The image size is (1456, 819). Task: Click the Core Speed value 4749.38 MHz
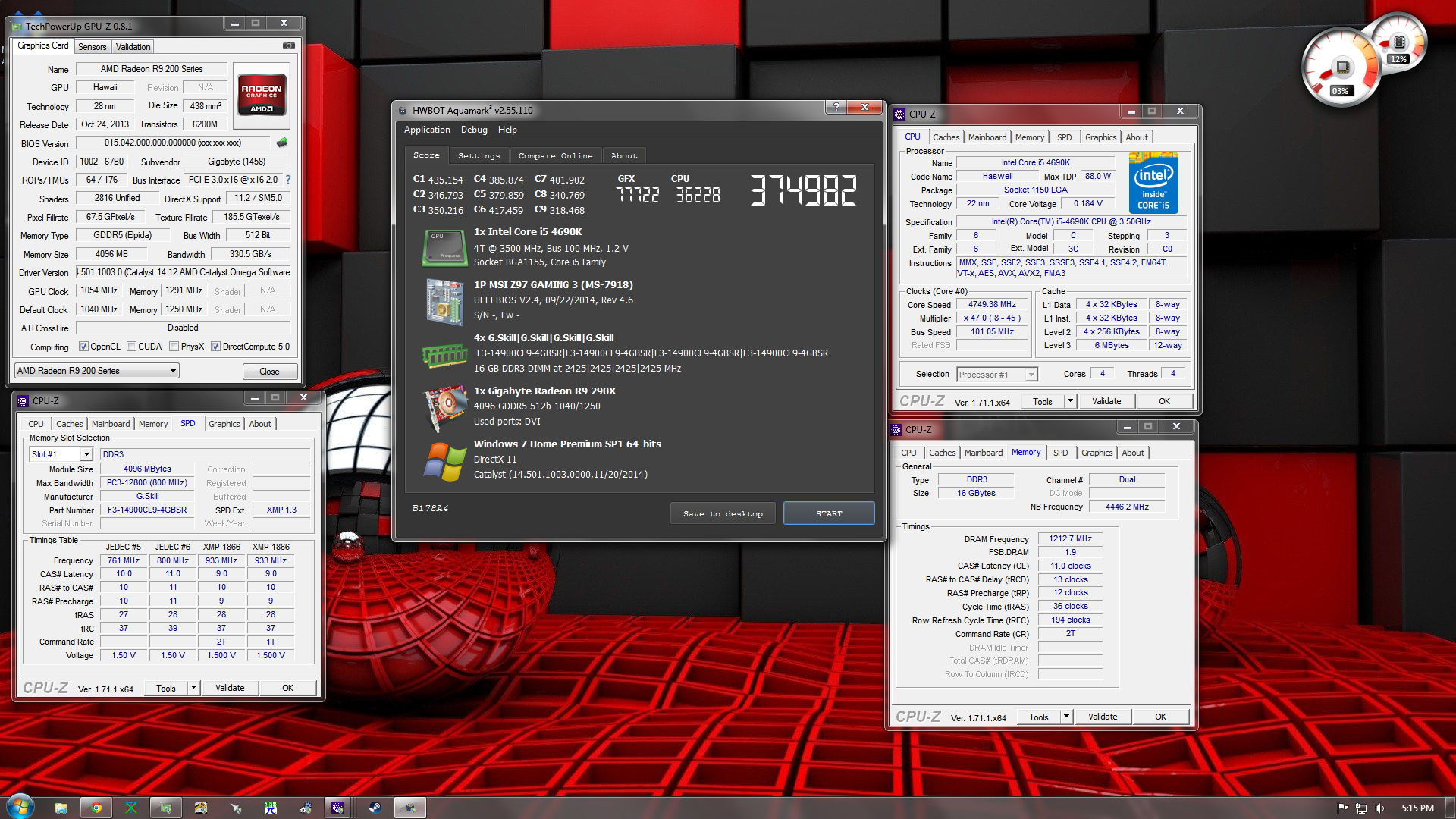point(992,305)
